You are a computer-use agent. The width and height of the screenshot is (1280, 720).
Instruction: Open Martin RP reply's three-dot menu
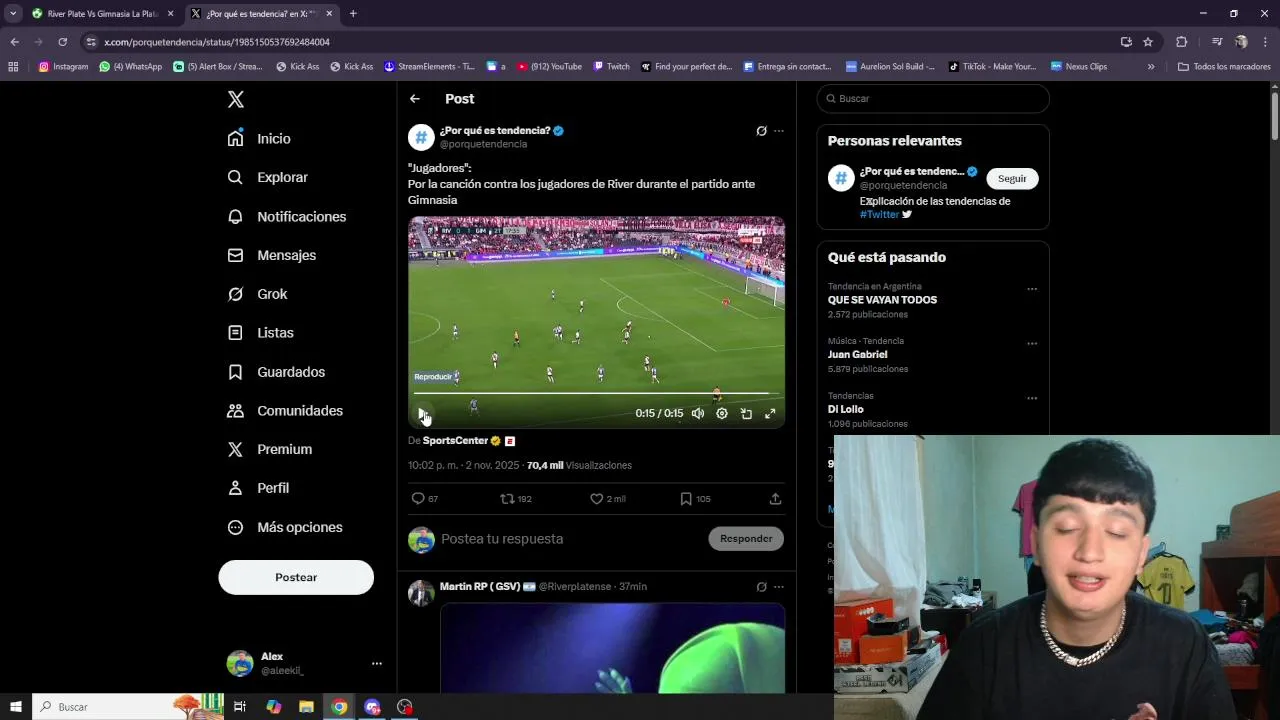[779, 587]
